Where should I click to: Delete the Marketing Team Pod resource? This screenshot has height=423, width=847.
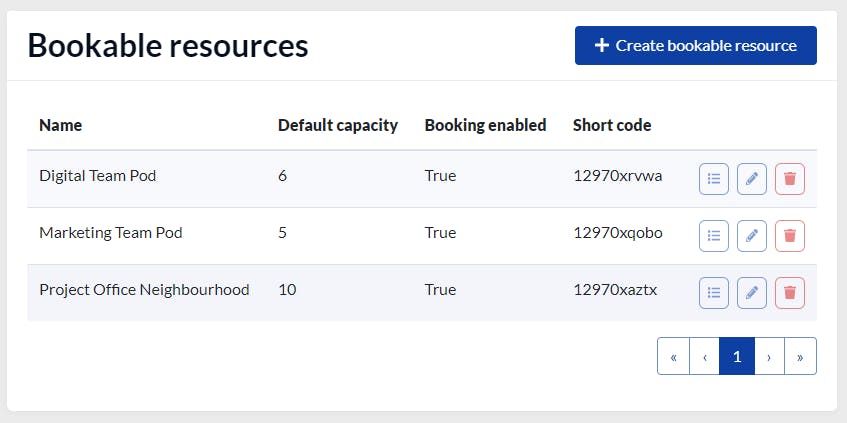pyautogui.click(x=790, y=236)
